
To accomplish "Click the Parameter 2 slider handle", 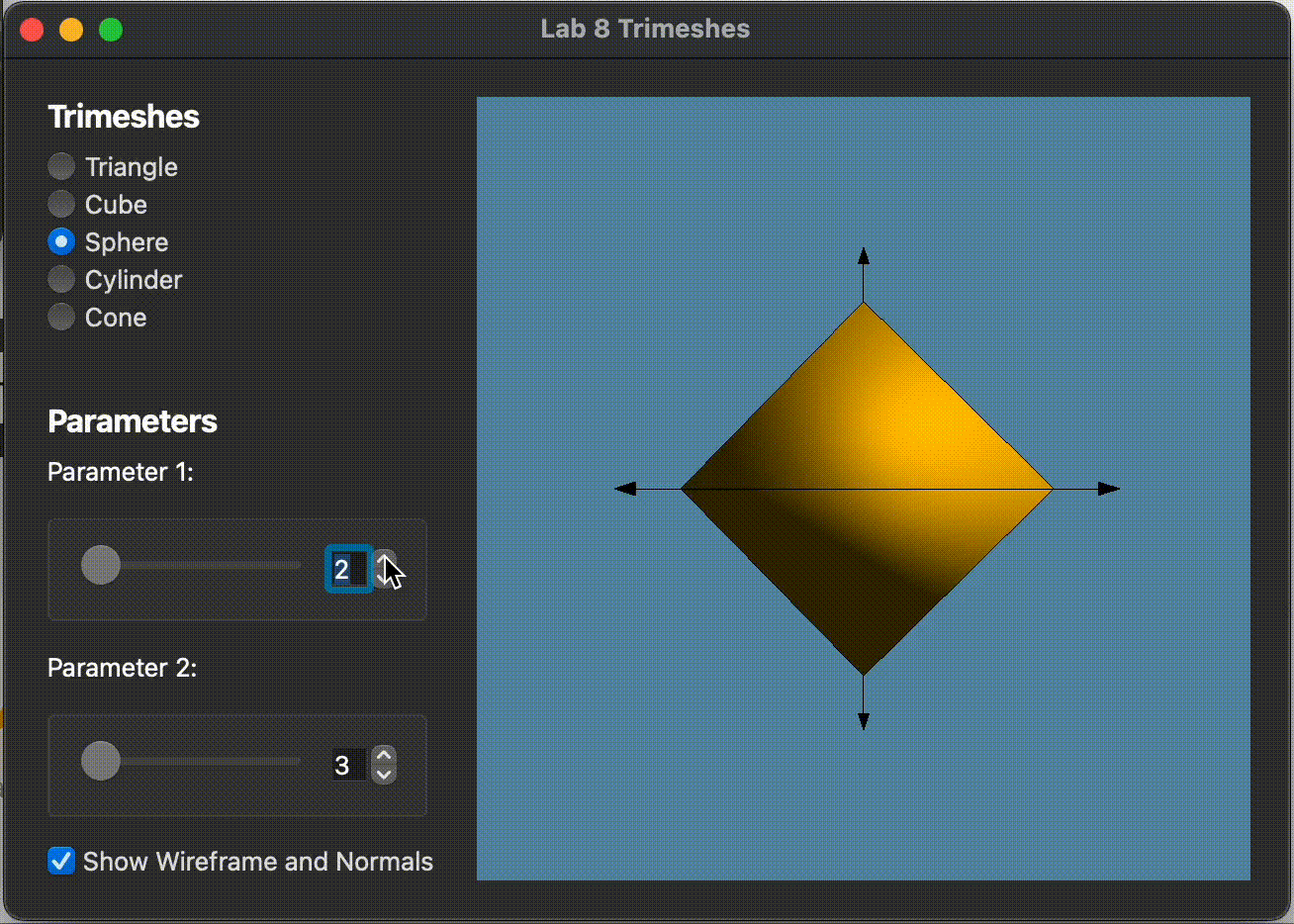I will (x=101, y=761).
